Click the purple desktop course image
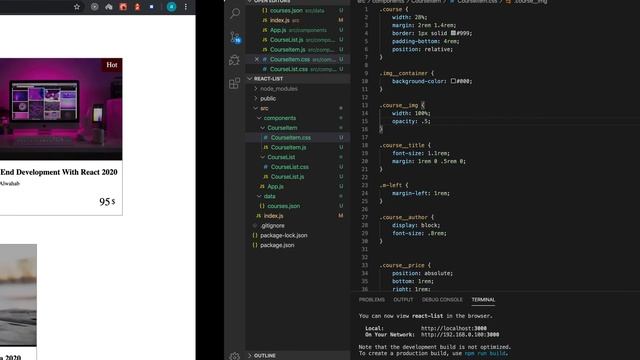640x360 pixels. (61, 109)
